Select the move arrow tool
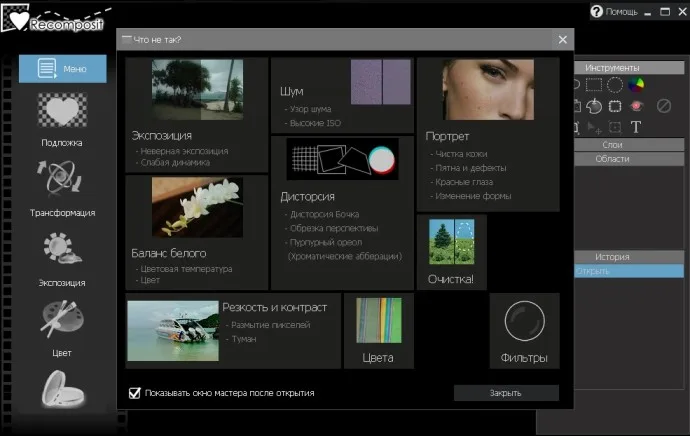This screenshot has height=436, width=690. click(x=594, y=128)
